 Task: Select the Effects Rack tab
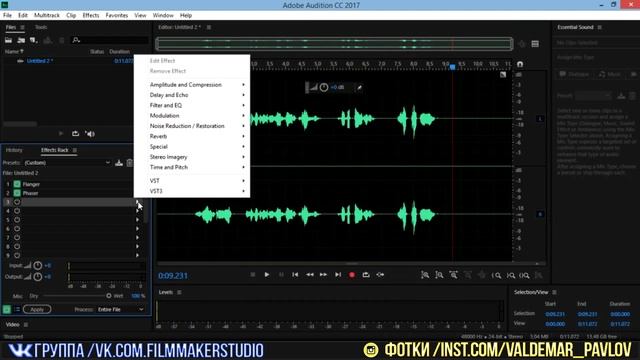(x=55, y=150)
